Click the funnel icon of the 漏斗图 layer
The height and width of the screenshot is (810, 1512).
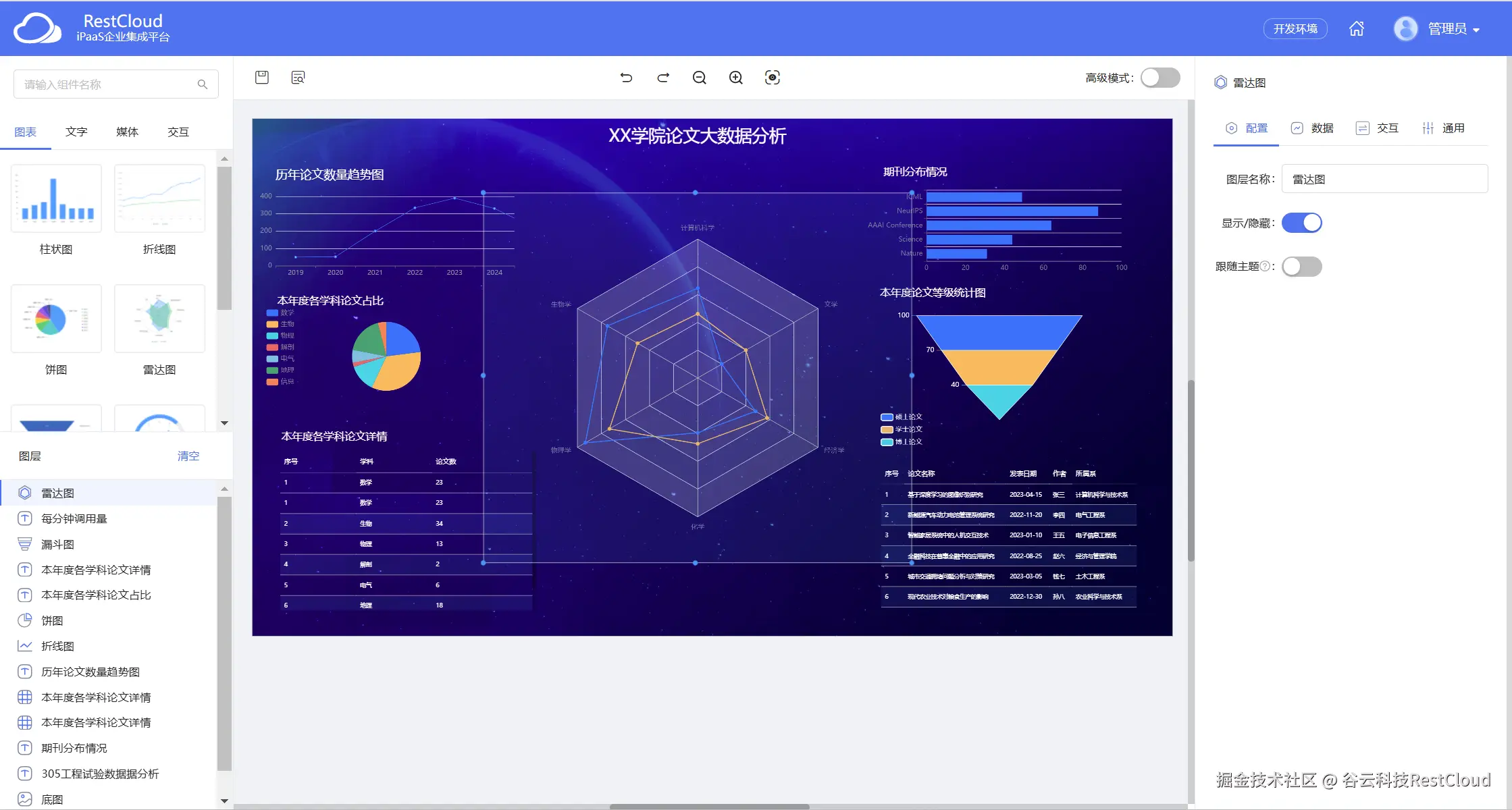(25, 544)
